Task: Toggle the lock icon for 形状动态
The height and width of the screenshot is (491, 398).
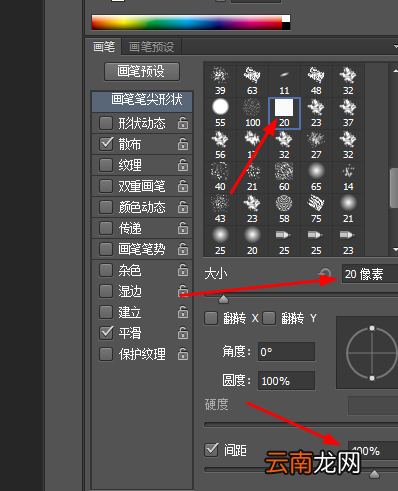Action: (x=183, y=123)
